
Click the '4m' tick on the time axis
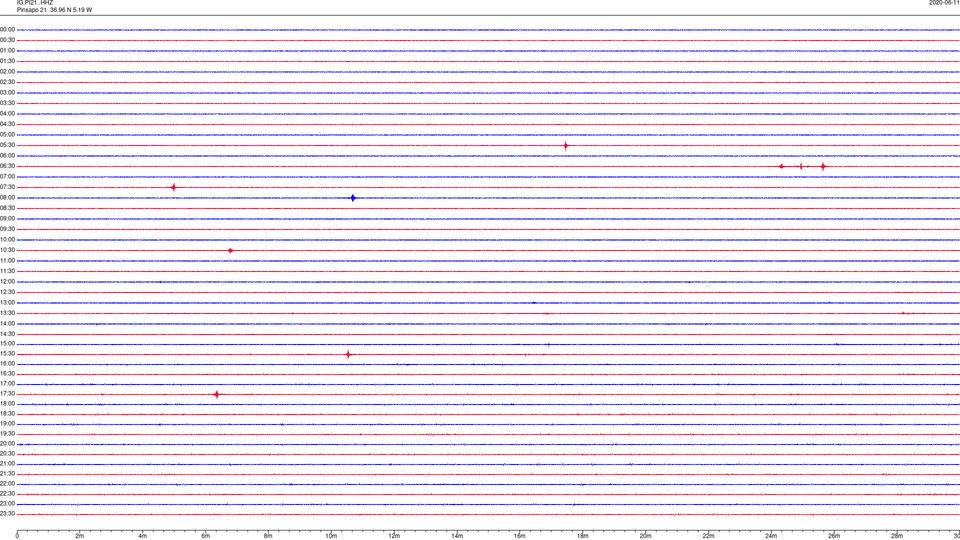143,536
